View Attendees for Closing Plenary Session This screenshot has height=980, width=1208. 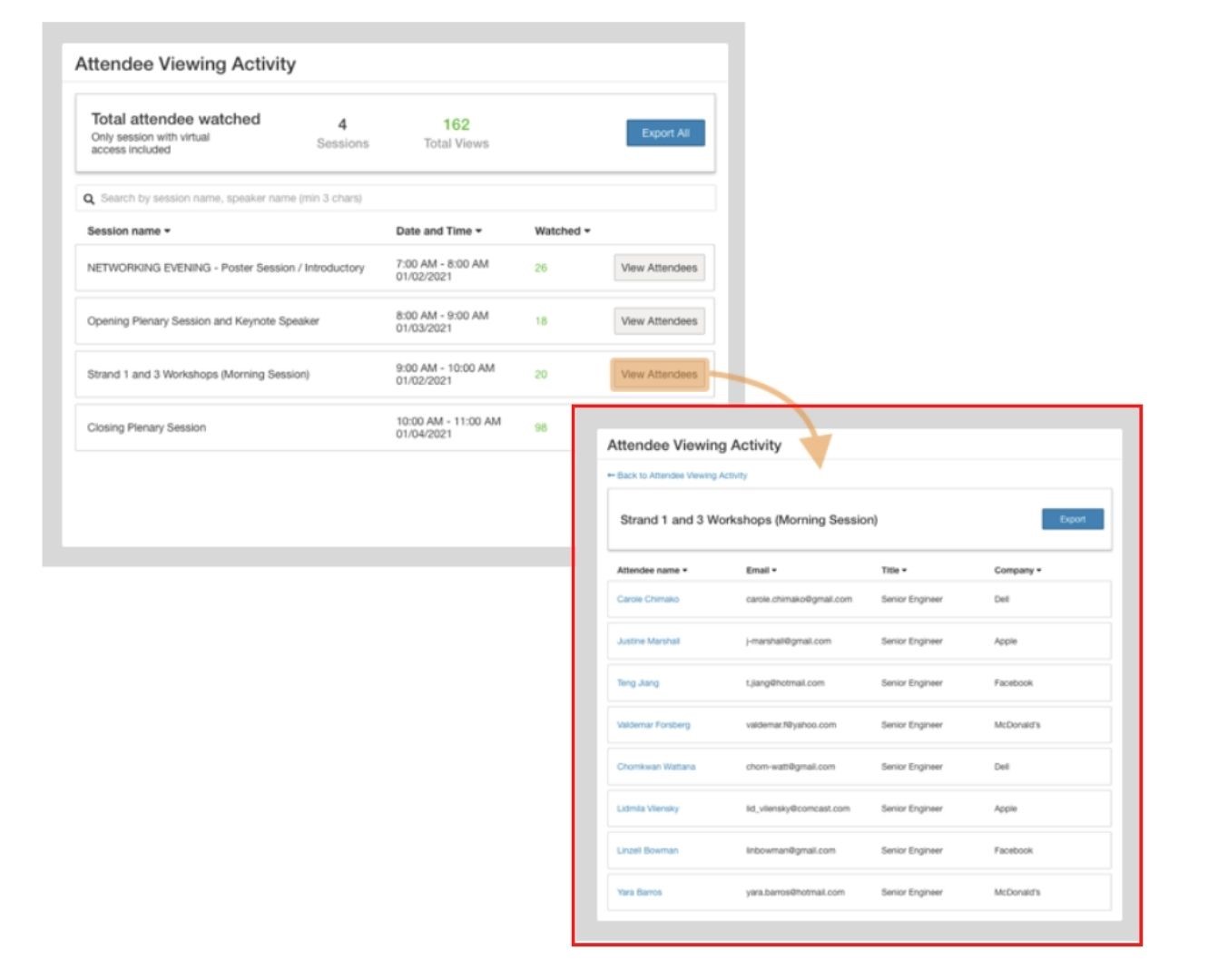(660, 426)
